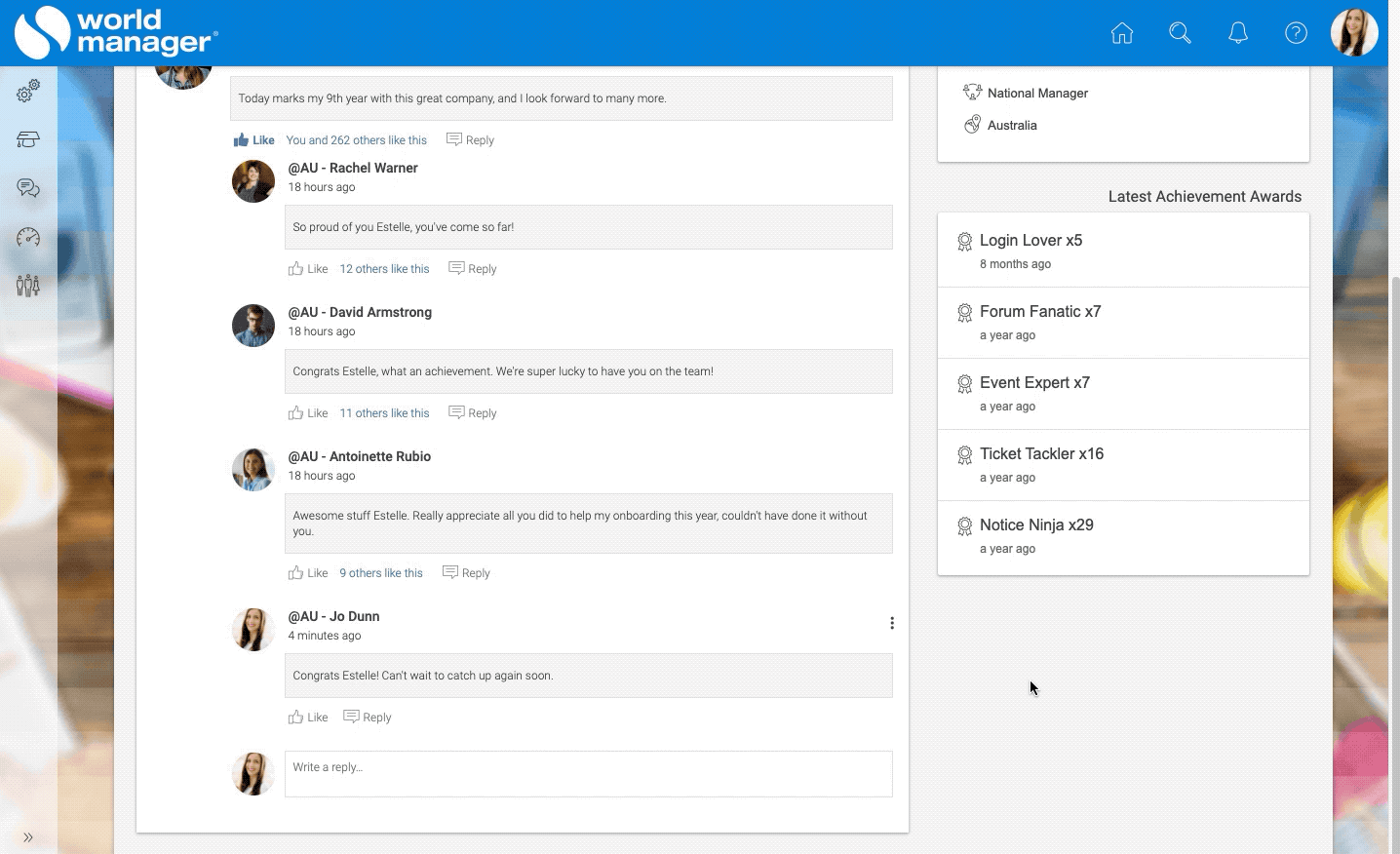Image resolution: width=1400 pixels, height=854 pixels.
Task: Open the people icon in sidebar
Action: [28, 286]
